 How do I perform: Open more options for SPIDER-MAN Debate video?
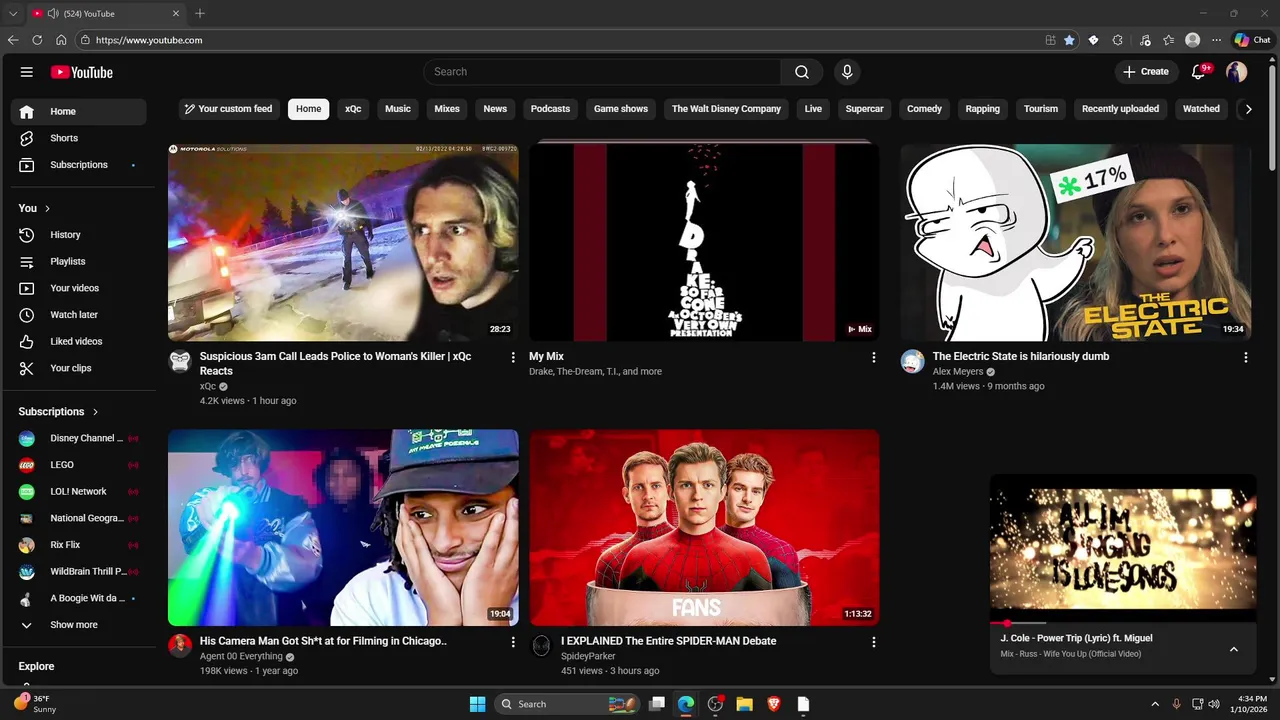pyautogui.click(x=873, y=642)
